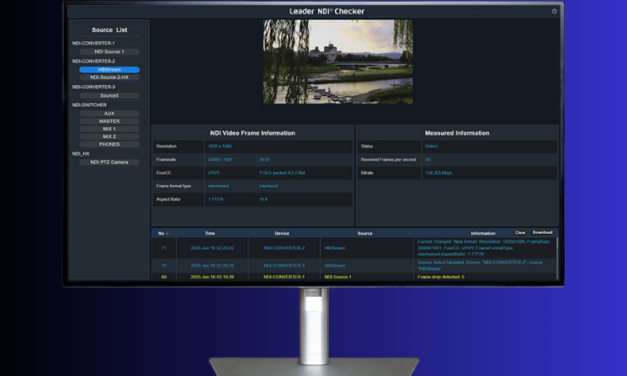
Task: Click the Resolution value 1920 x 1080
Action: (220, 146)
